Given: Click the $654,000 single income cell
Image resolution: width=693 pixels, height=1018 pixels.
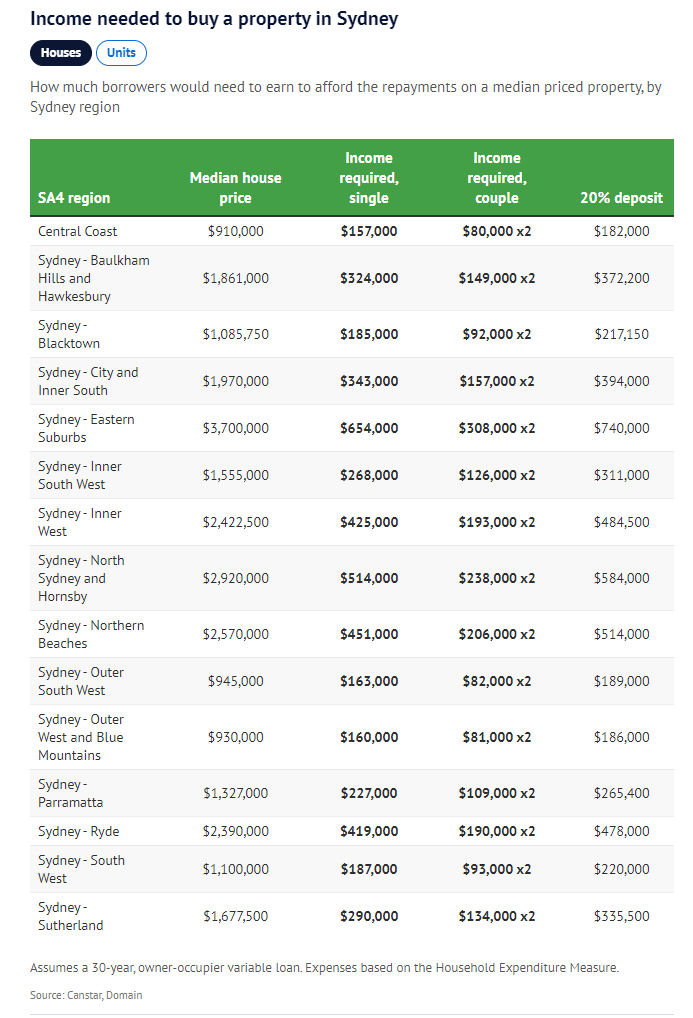Looking at the screenshot, I should point(368,428).
